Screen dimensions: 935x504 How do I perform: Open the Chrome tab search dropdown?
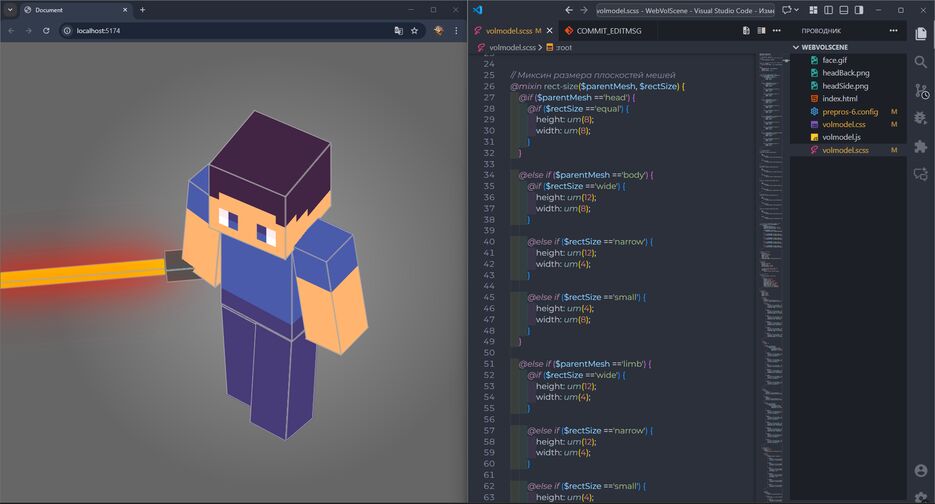pos(10,10)
